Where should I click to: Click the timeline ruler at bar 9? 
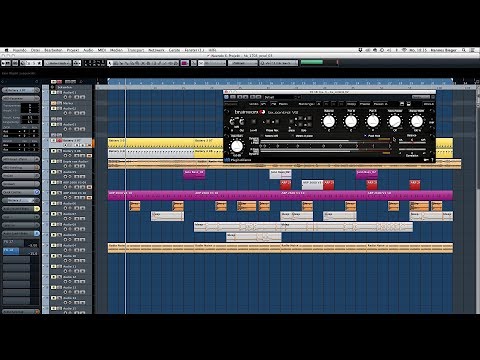pyautogui.click(x=195, y=83)
